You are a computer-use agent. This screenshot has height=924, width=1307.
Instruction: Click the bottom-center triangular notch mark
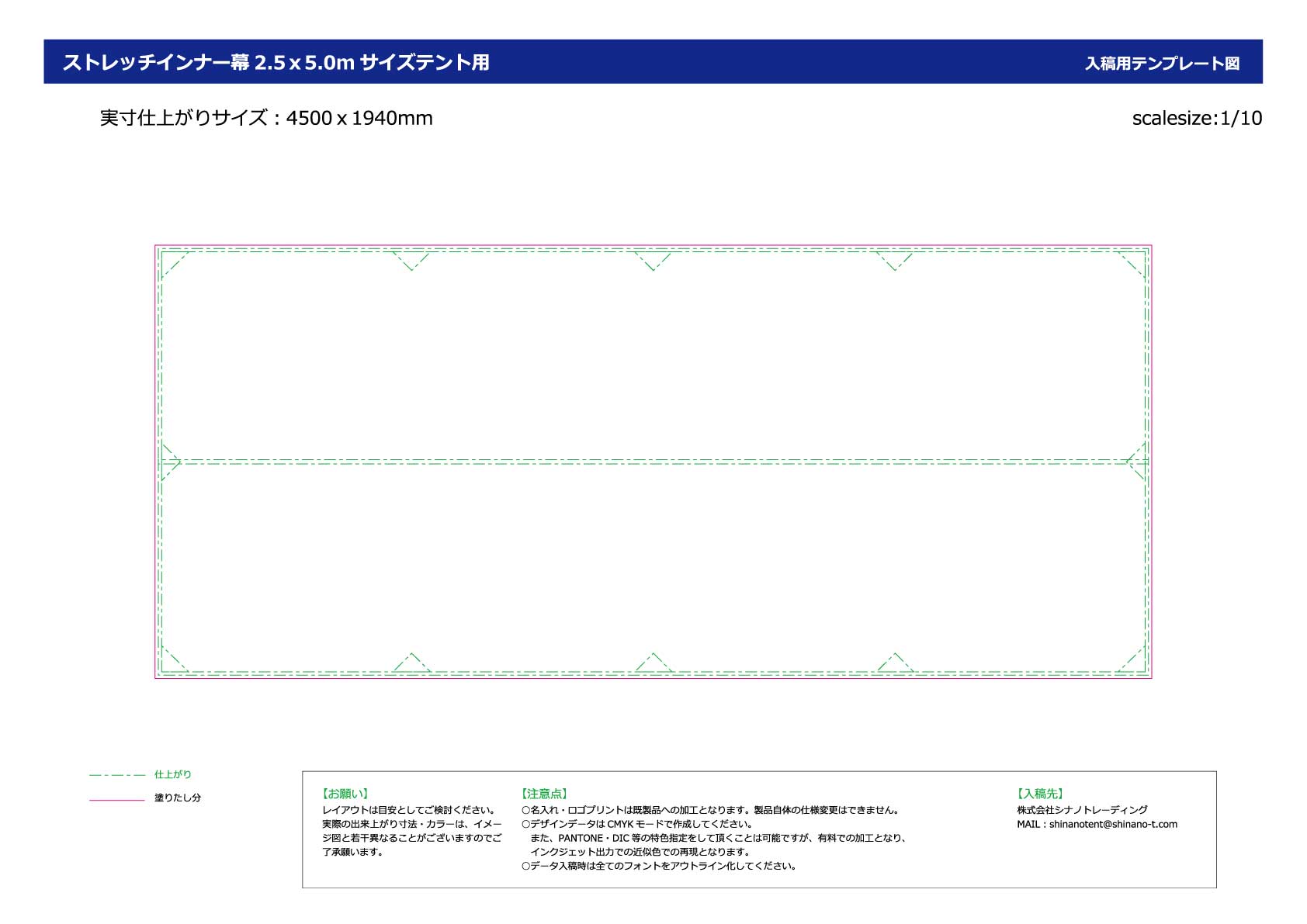click(653, 663)
